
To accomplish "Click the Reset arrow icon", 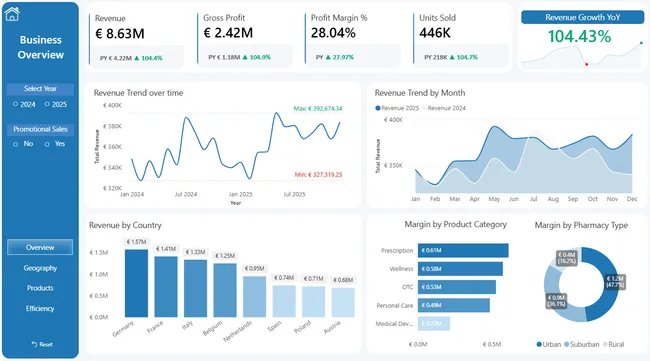I will coord(34,344).
